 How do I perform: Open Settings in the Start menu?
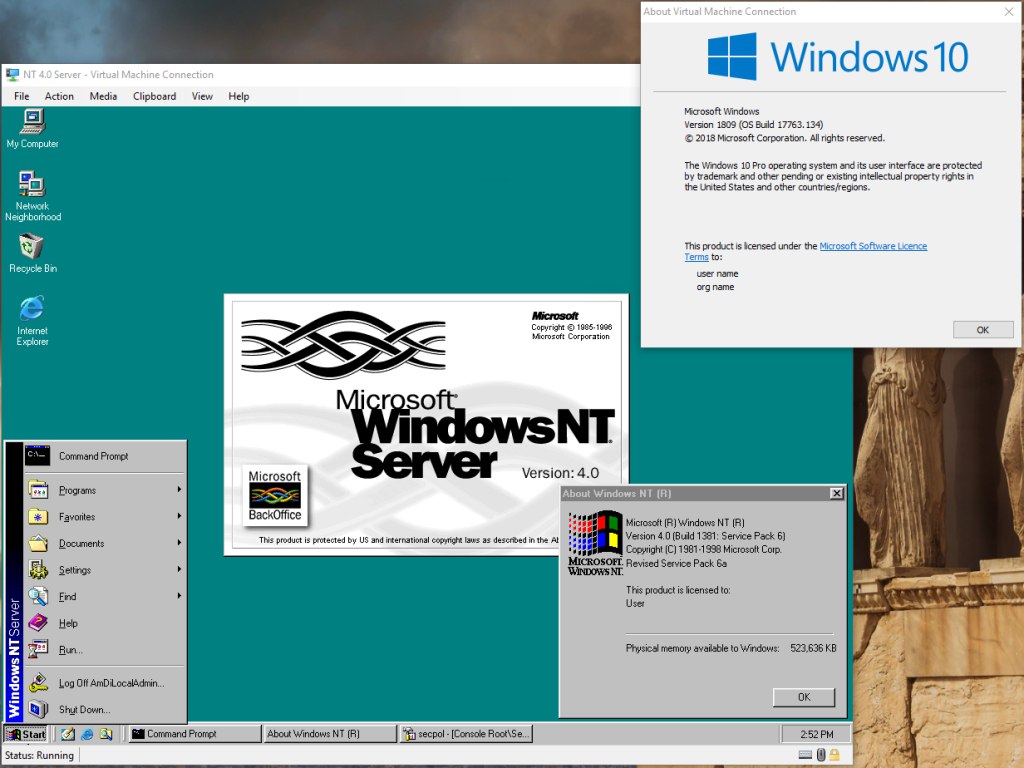pos(104,570)
